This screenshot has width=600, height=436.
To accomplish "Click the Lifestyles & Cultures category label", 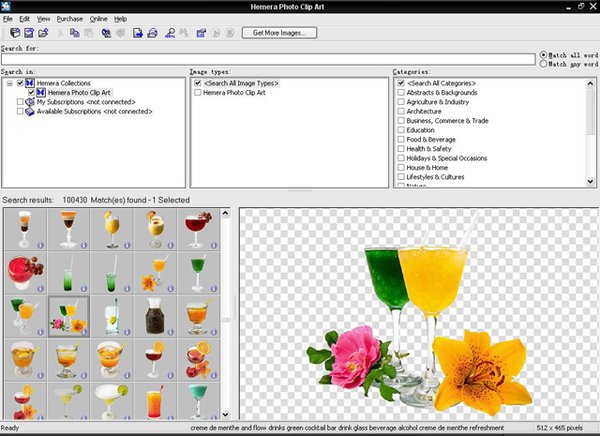I will (x=435, y=177).
